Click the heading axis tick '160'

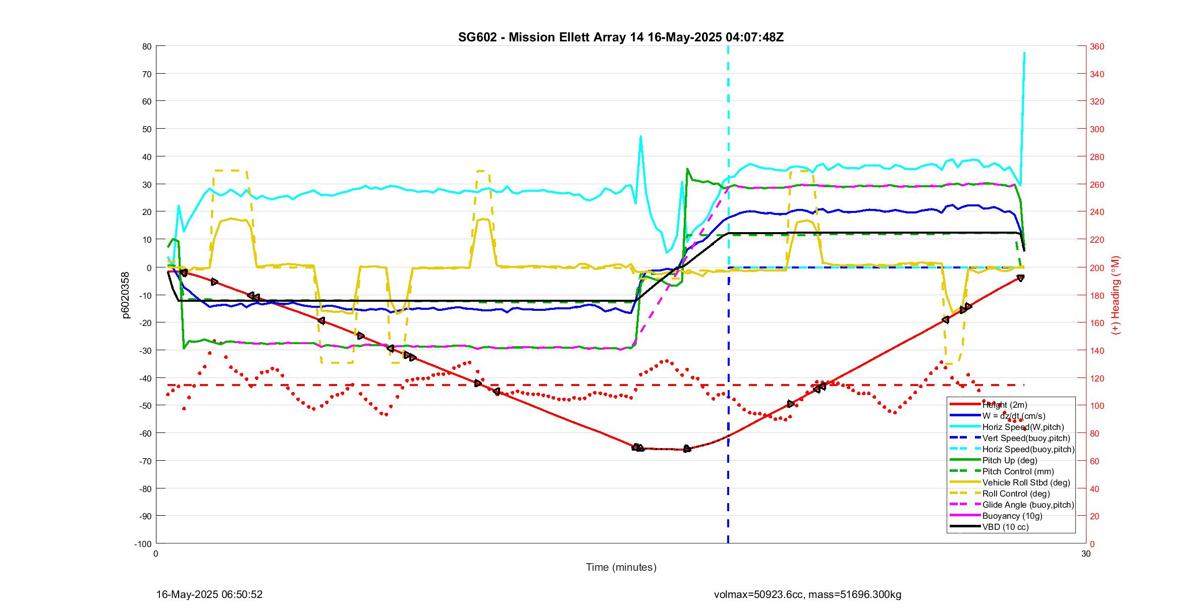1097,322
